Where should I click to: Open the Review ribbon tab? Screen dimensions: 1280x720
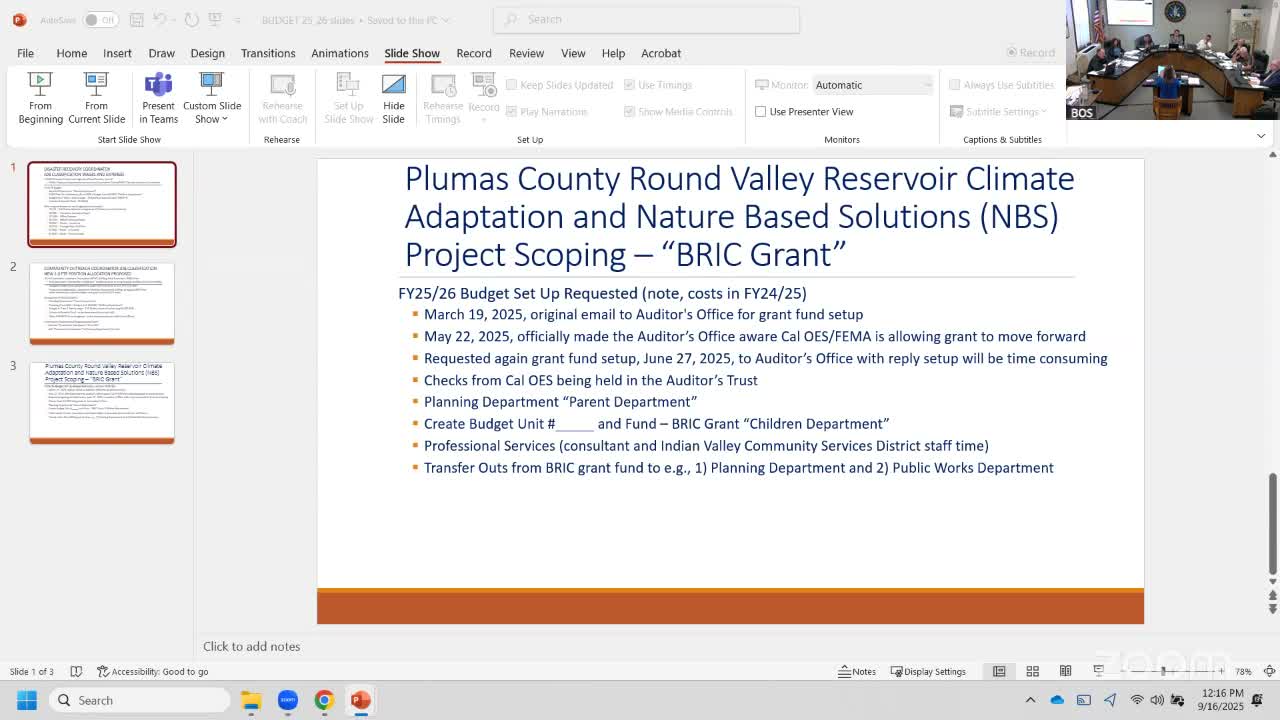click(526, 53)
